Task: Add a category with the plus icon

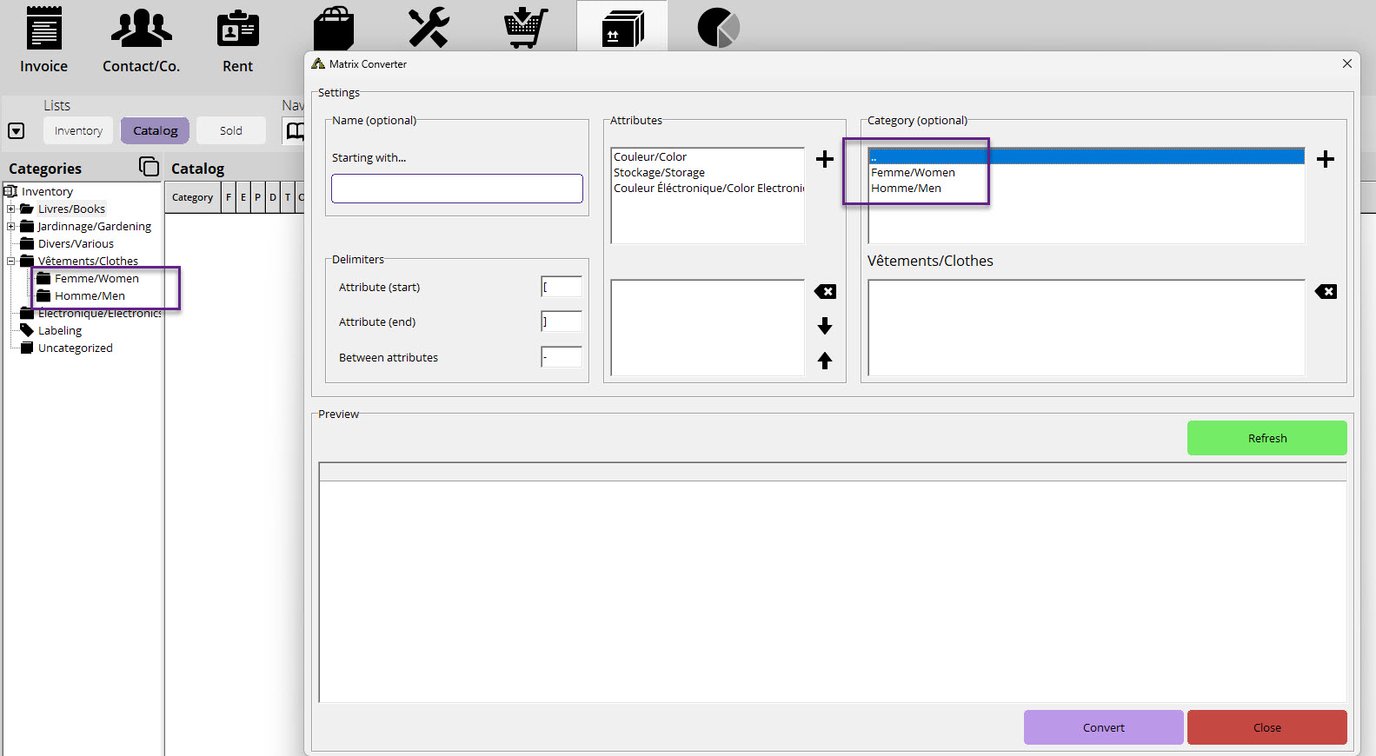Action: point(1325,158)
